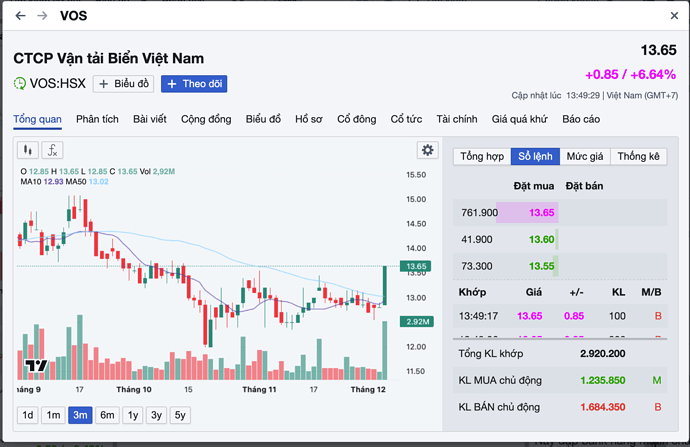Click the TradingView logo on chart
Image resolution: width=690 pixels, height=447 pixels.
(x=37, y=367)
